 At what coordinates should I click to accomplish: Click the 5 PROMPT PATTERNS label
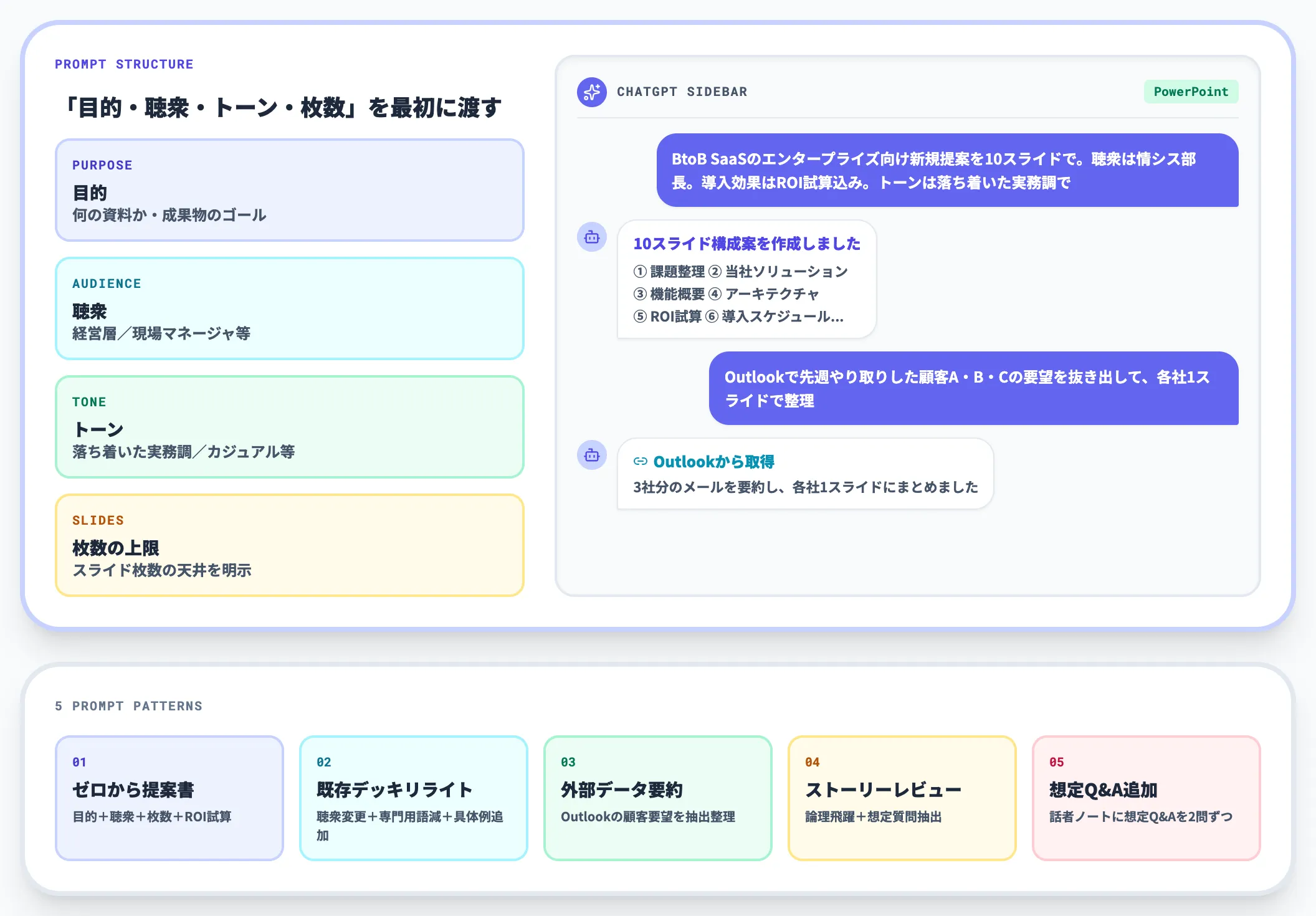128,706
